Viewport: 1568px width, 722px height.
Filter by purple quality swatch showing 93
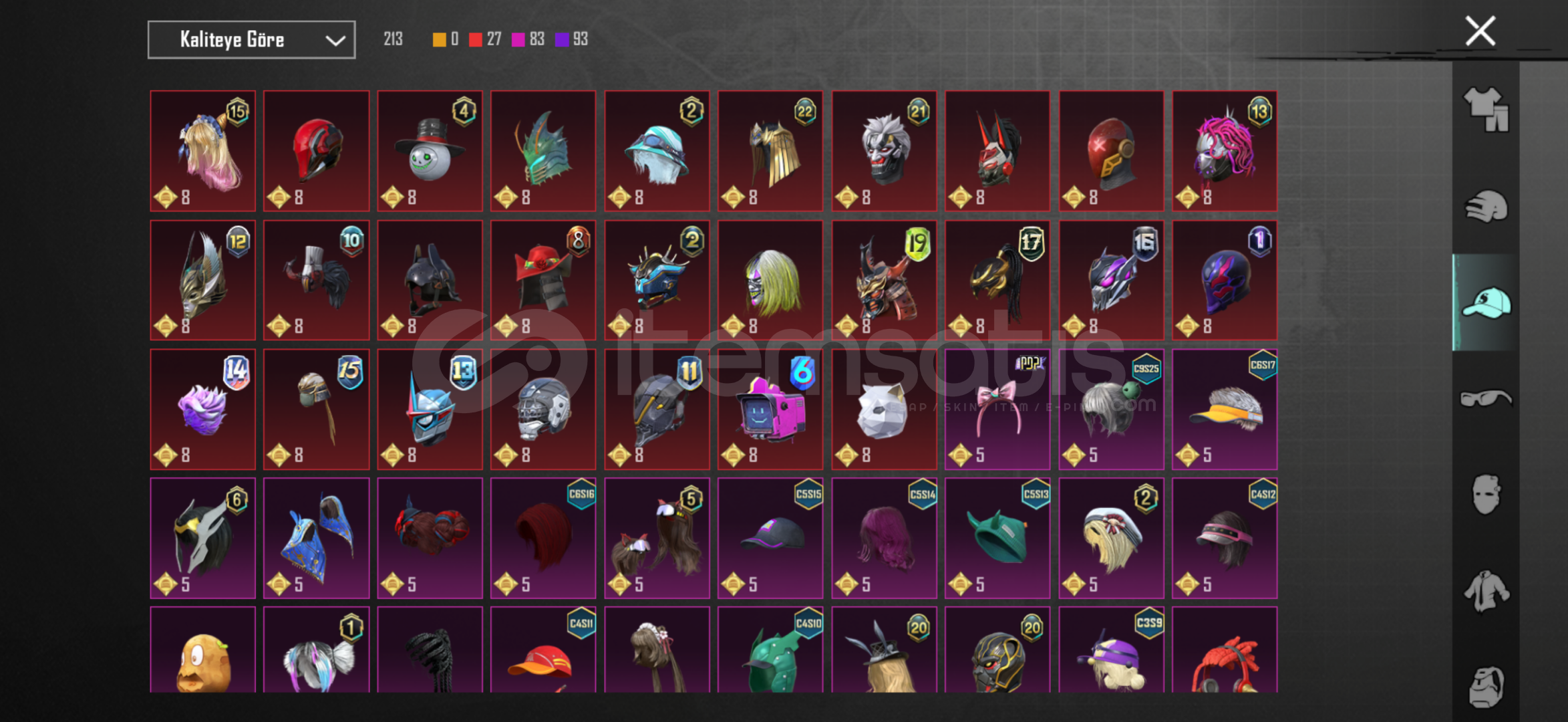571,39
